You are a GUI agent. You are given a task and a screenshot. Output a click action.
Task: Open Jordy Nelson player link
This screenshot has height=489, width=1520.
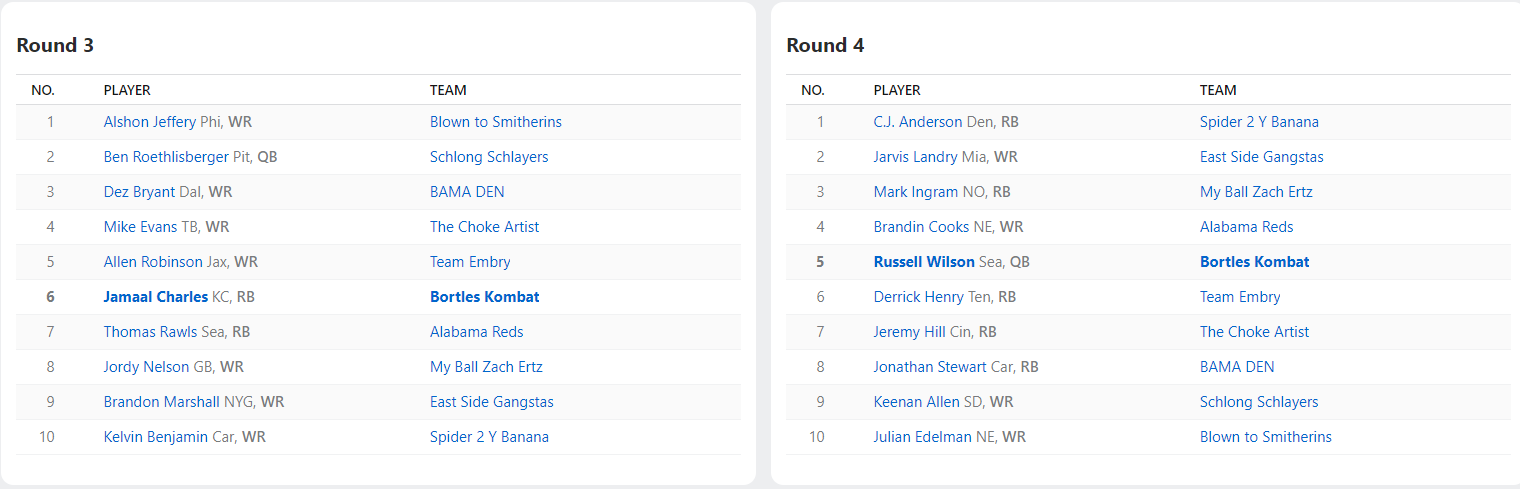(146, 367)
